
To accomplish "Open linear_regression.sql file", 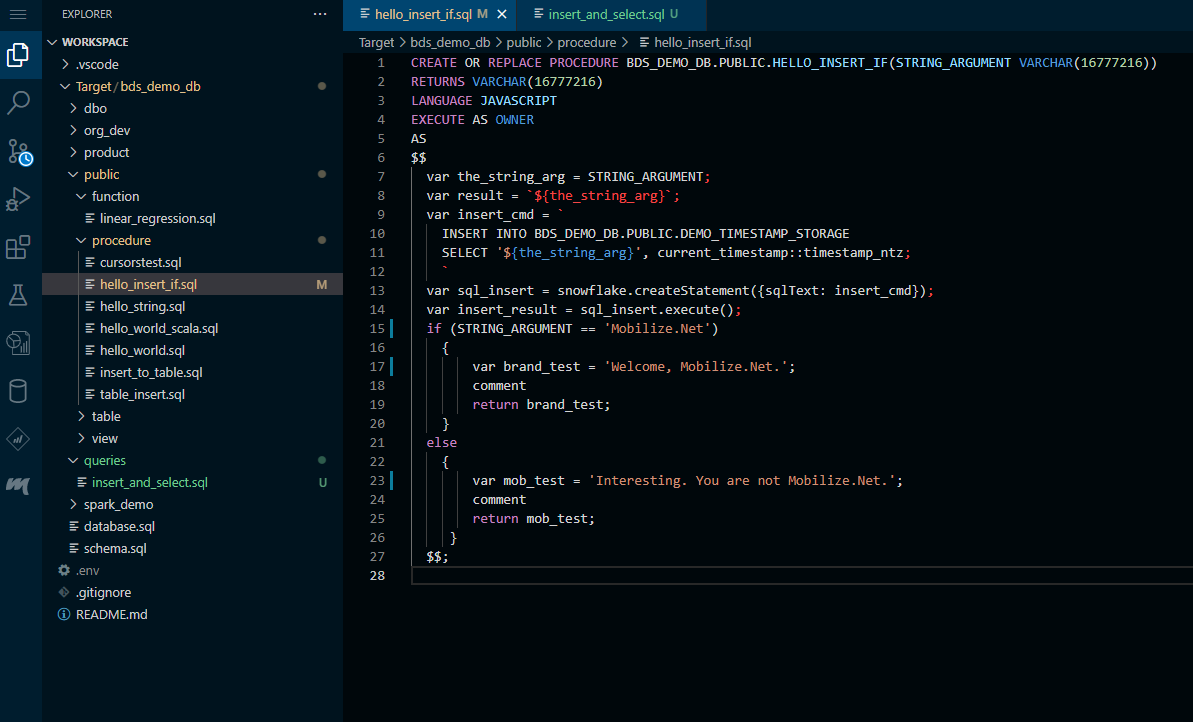I will (x=192, y=218).
